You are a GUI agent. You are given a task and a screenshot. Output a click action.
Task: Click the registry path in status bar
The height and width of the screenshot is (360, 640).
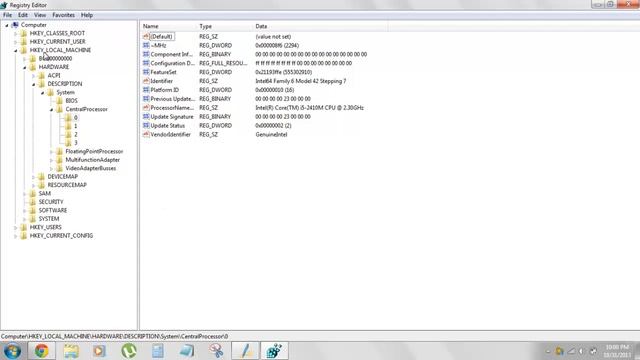pos(114,337)
